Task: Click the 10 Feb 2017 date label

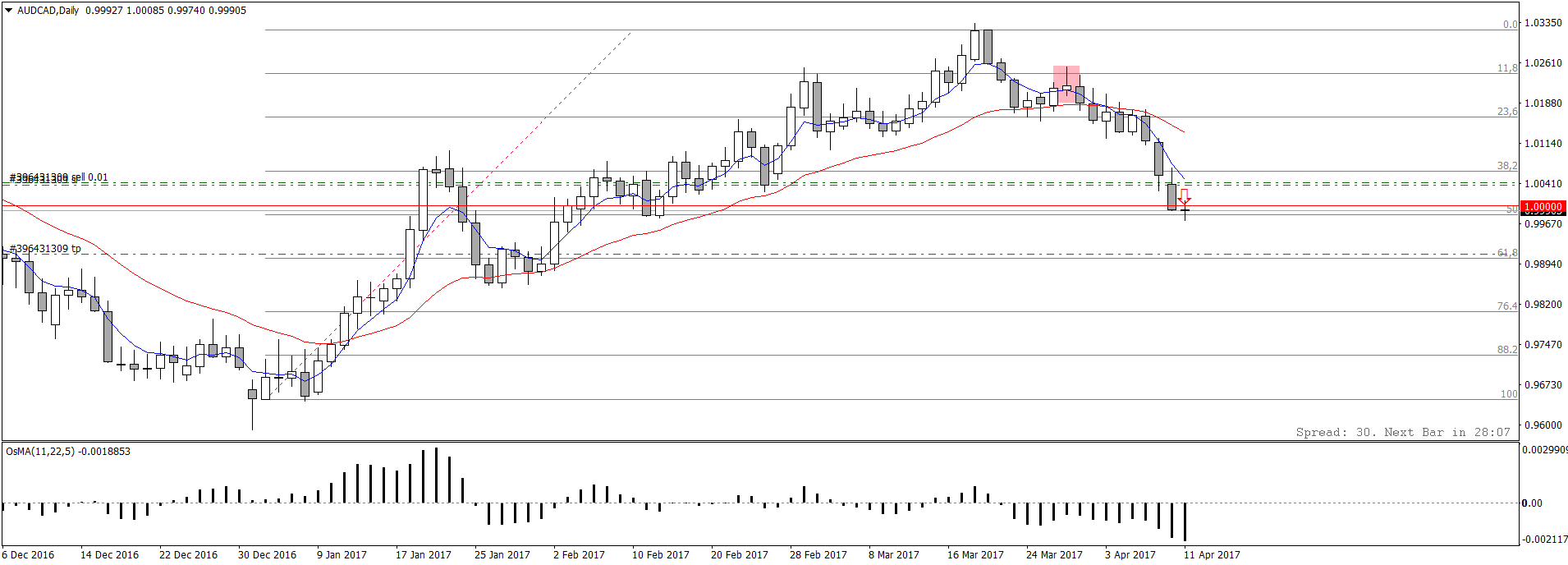Action: pyautogui.click(x=660, y=555)
